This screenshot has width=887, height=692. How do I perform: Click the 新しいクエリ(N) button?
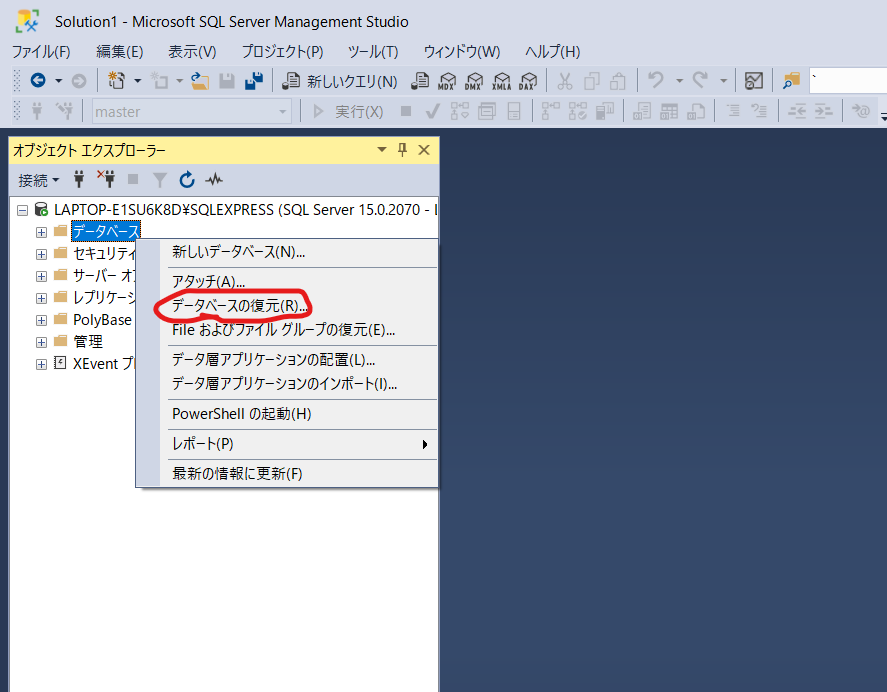point(340,81)
